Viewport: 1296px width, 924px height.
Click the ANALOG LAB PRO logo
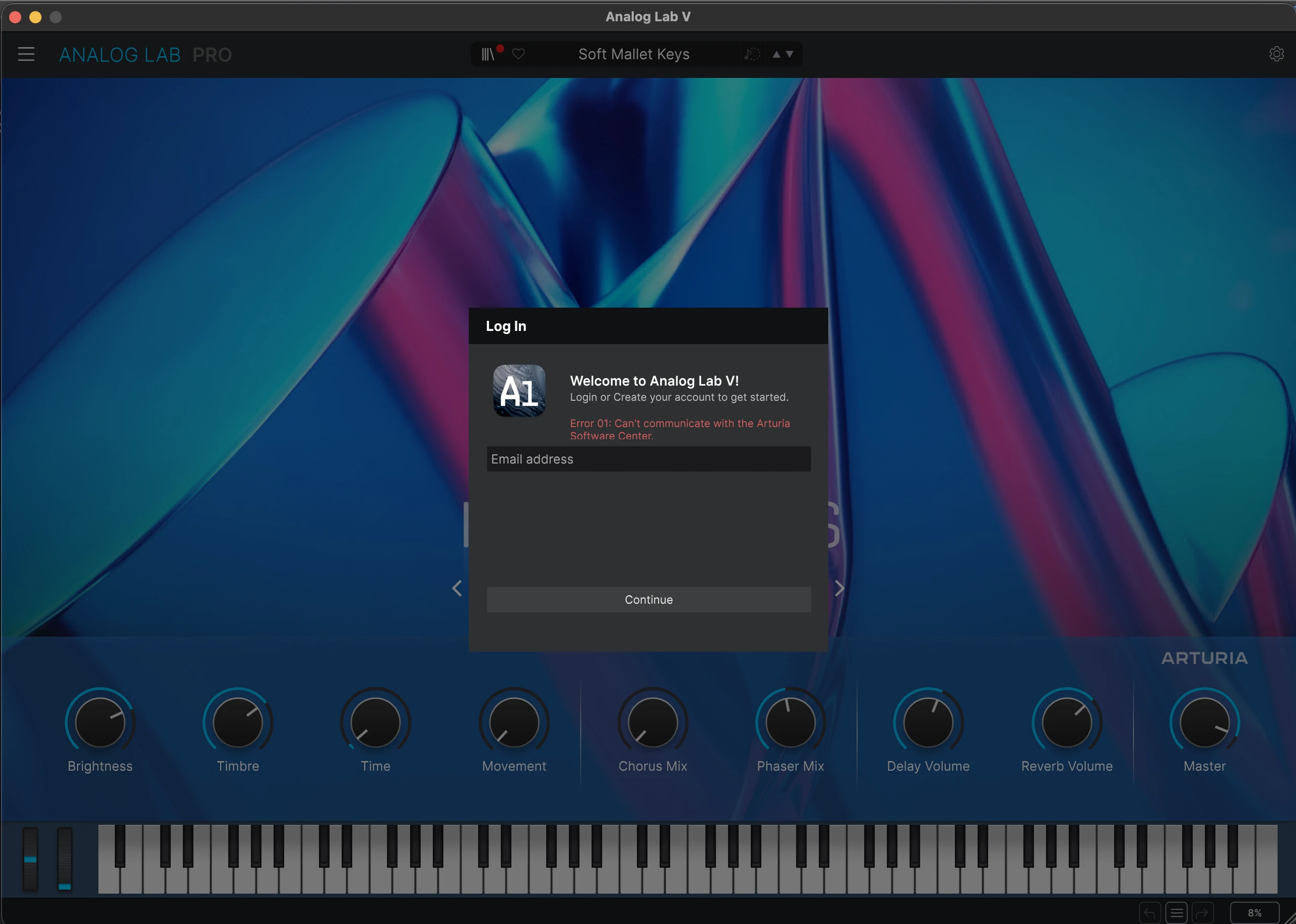coord(146,55)
